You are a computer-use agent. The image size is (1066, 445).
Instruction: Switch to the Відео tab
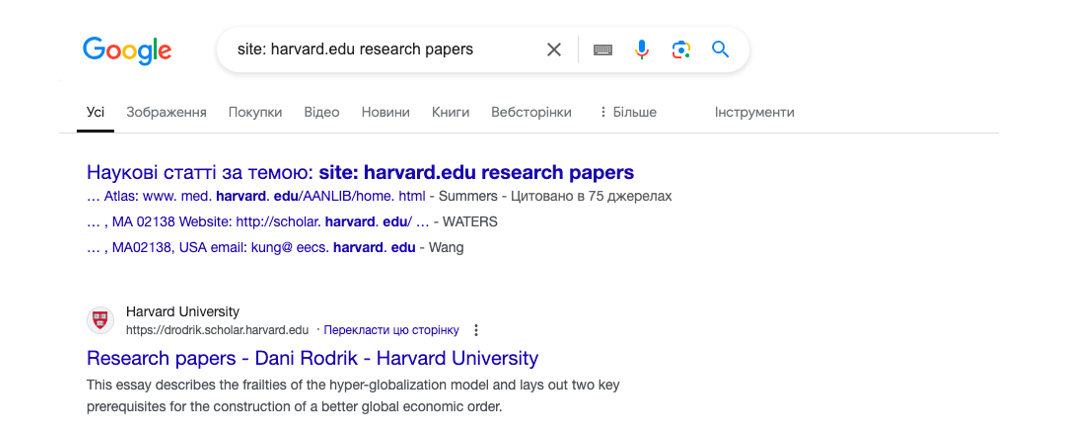point(322,112)
